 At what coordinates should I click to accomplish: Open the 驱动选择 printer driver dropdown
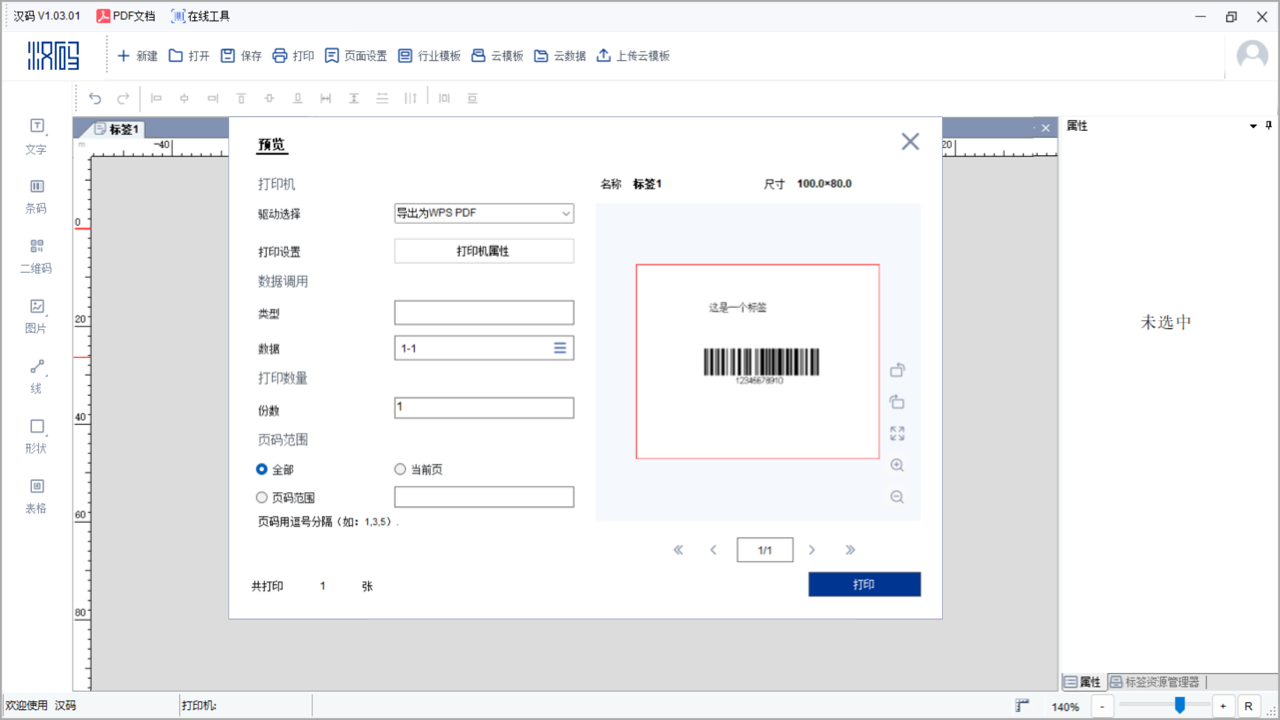484,213
